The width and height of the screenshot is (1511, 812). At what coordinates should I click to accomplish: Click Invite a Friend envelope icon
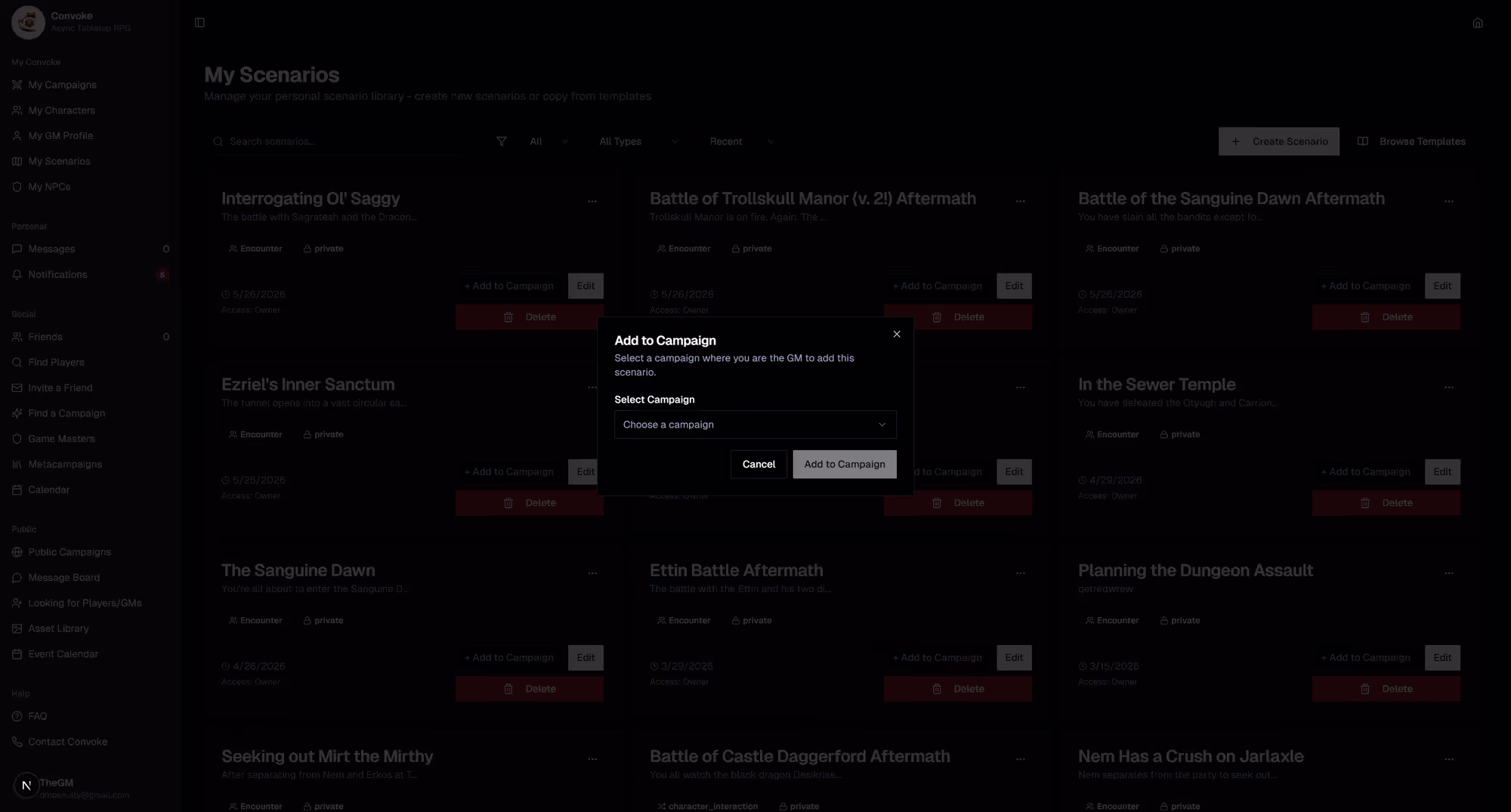[x=17, y=388]
